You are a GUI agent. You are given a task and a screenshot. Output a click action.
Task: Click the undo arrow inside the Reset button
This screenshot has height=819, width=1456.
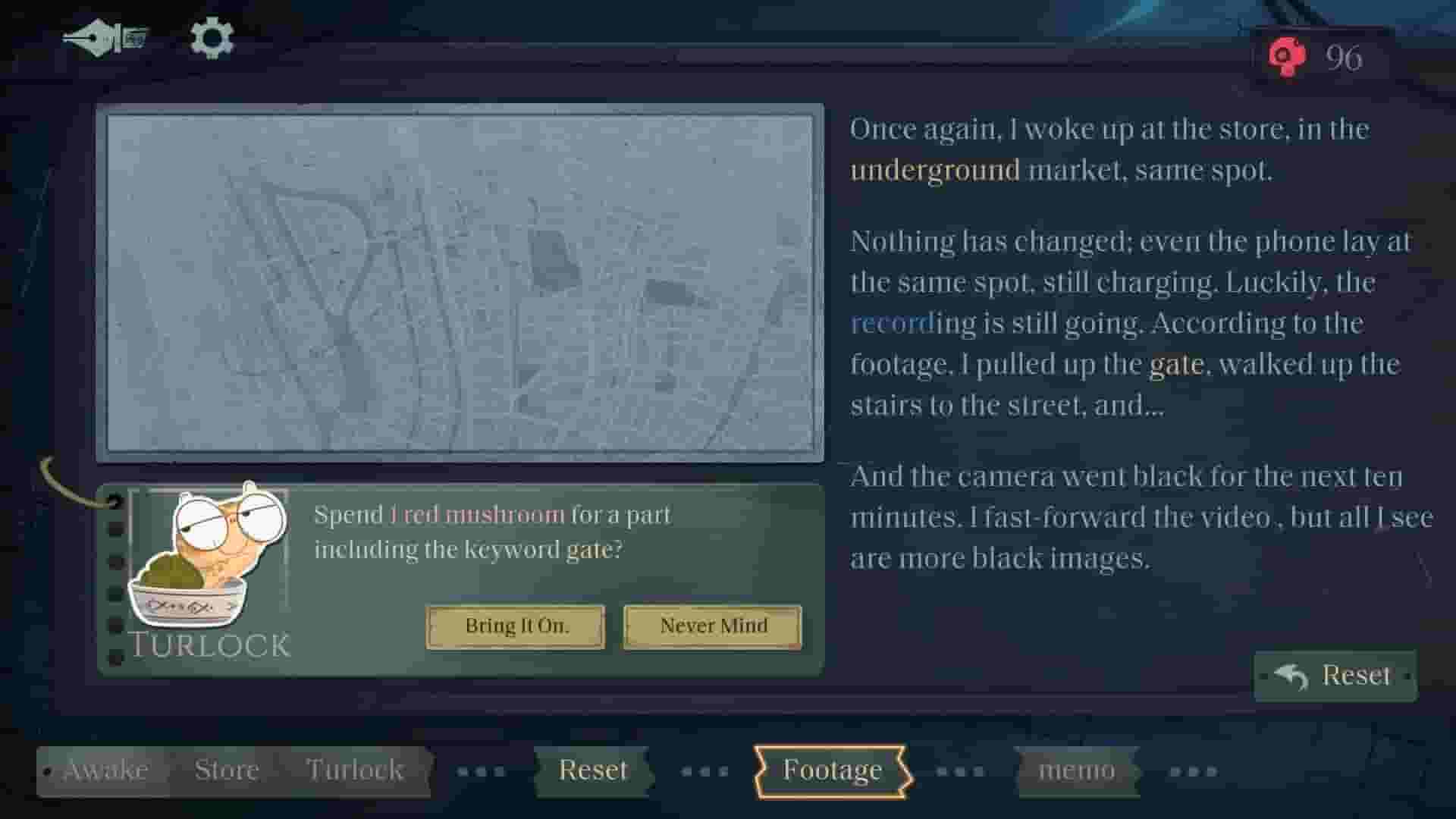pyautogui.click(x=1292, y=676)
